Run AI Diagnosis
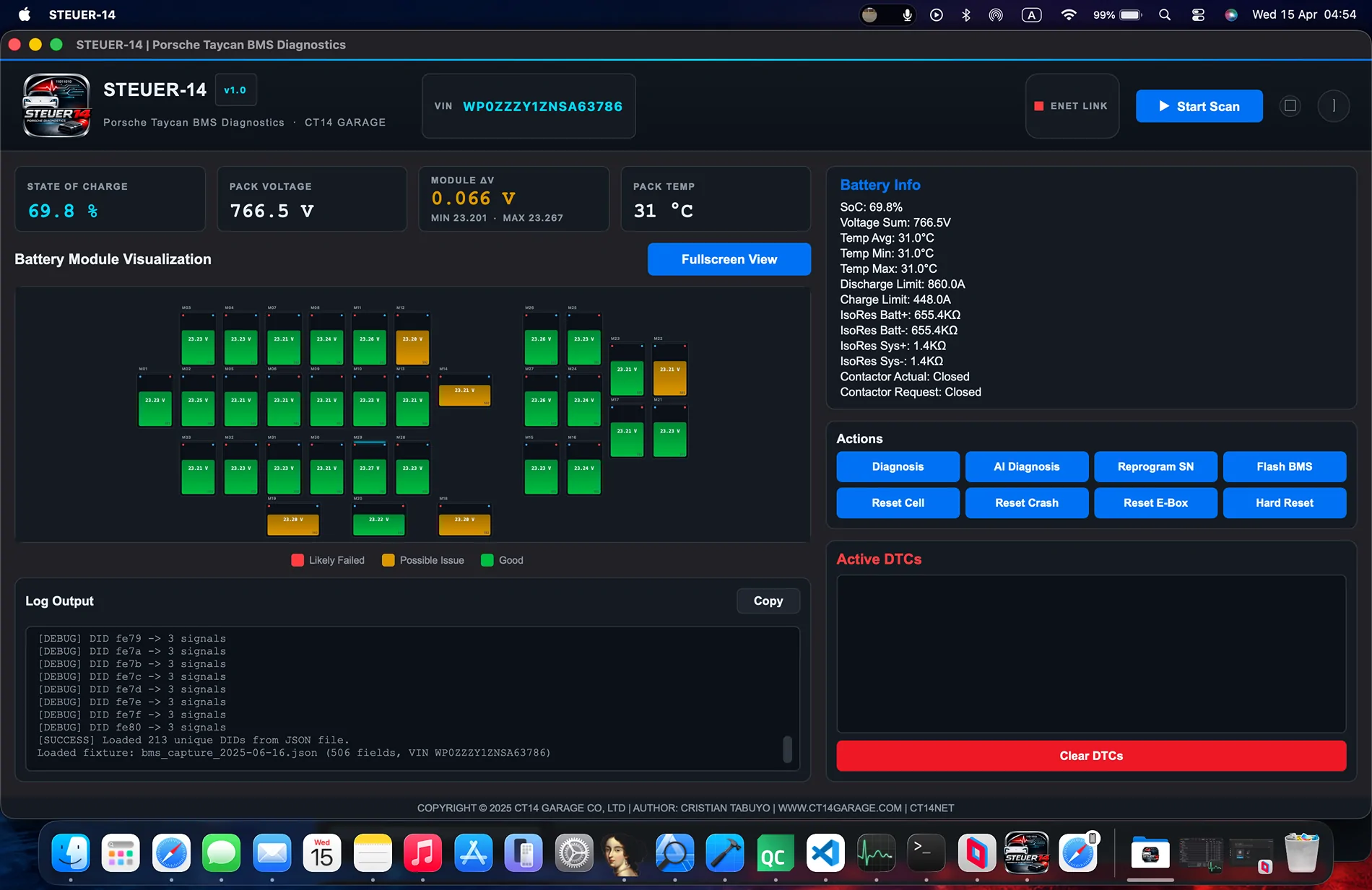Image resolution: width=1372 pixels, height=890 pixels. click(1026, 466)
